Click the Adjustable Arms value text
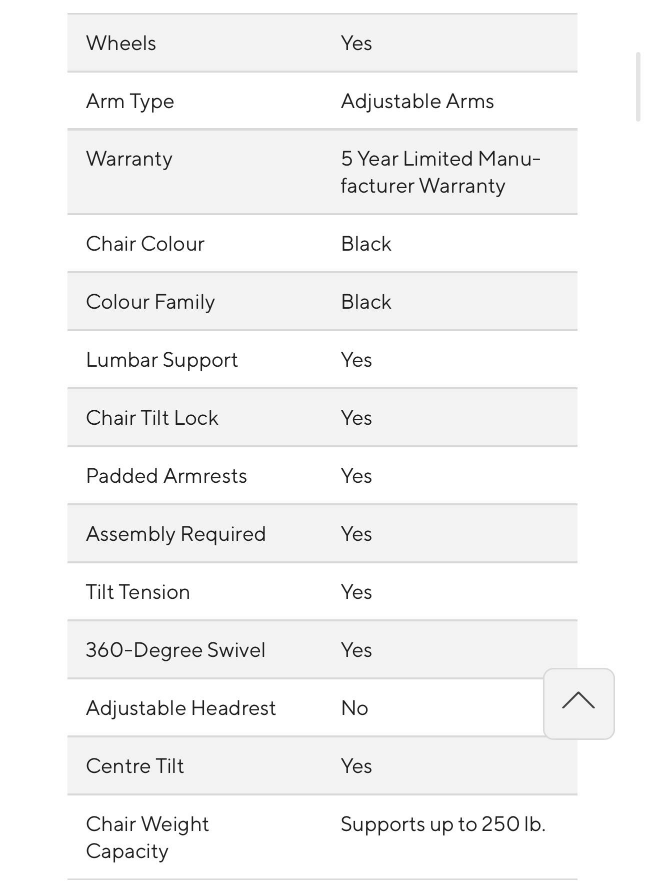This screenshot has width=645, height=885. (x=417, y=102)
